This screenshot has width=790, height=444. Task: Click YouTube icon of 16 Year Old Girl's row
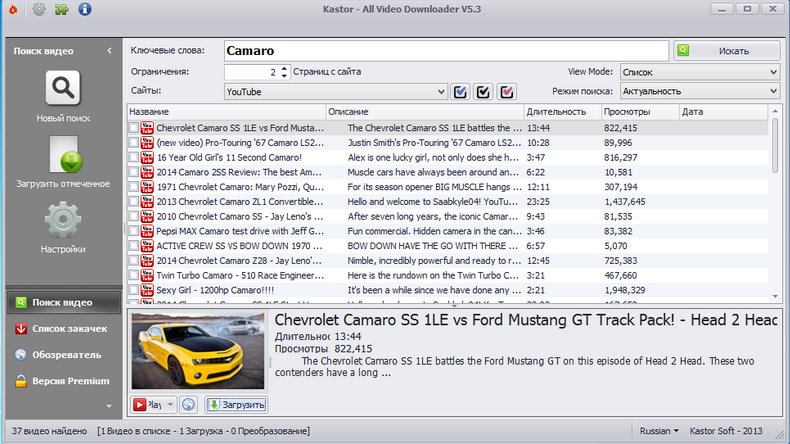(147, 157)
